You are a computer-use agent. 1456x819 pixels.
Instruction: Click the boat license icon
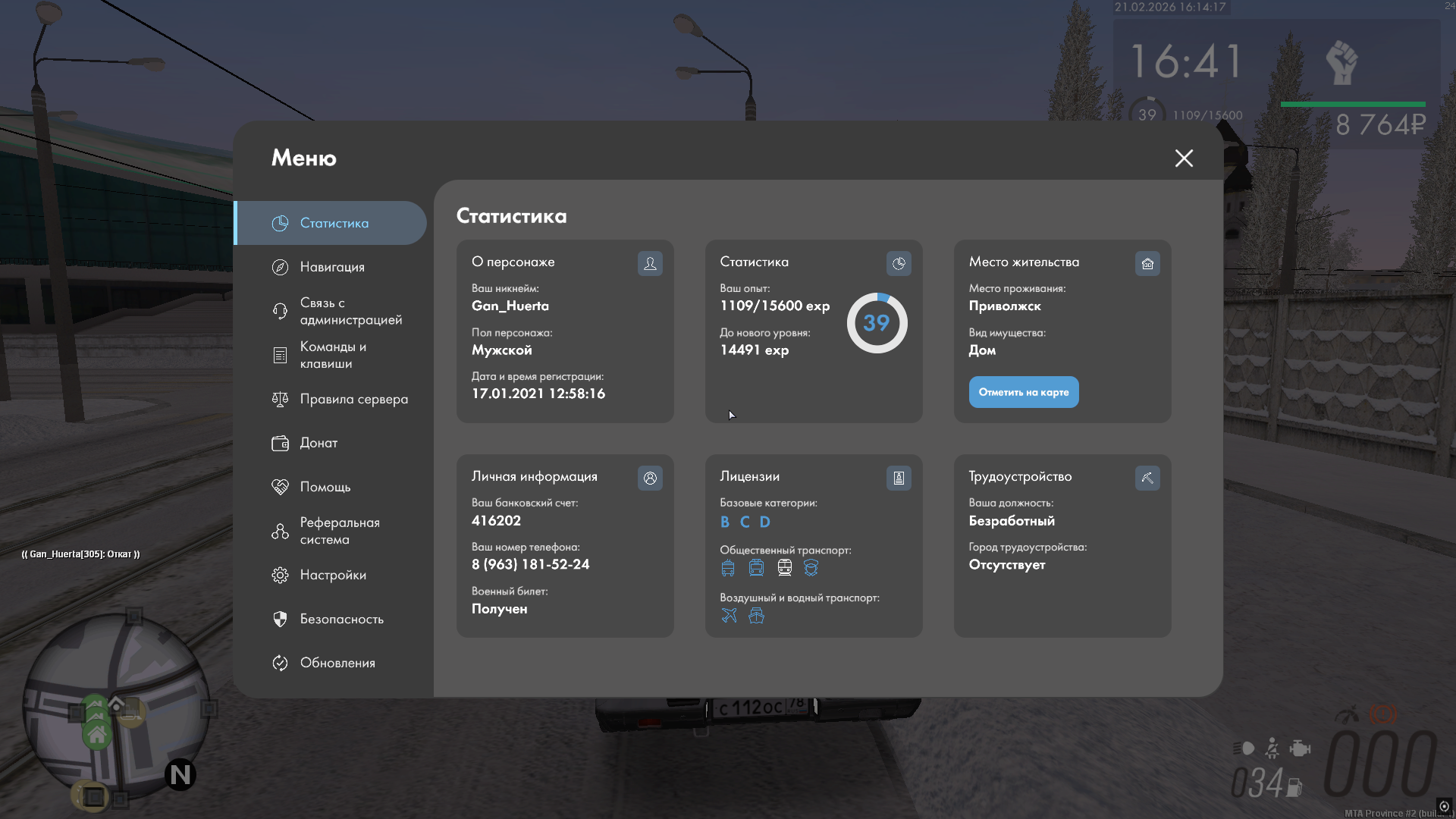tap(756, 615)
